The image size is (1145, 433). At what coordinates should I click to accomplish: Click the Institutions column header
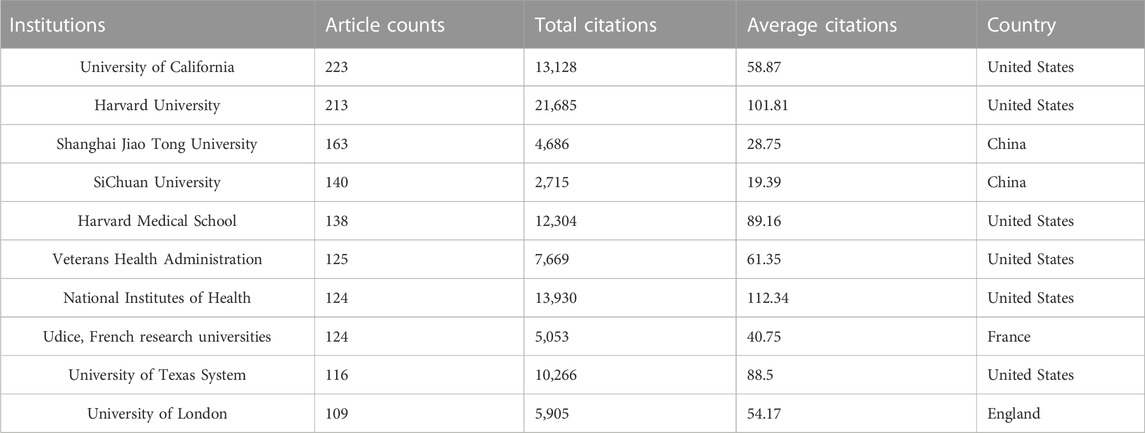pyautogui.click(x=59, y=25)
